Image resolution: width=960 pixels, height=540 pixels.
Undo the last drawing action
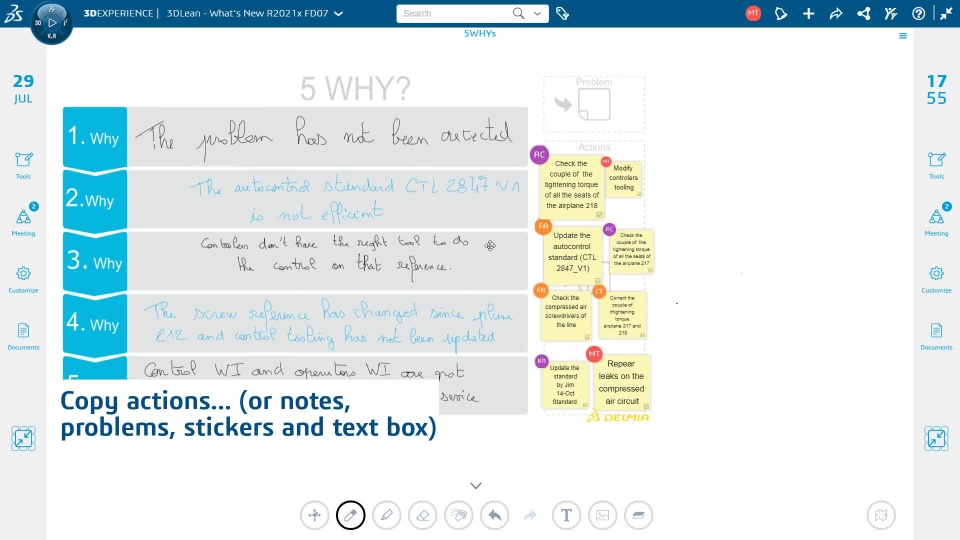click(495, 516)
